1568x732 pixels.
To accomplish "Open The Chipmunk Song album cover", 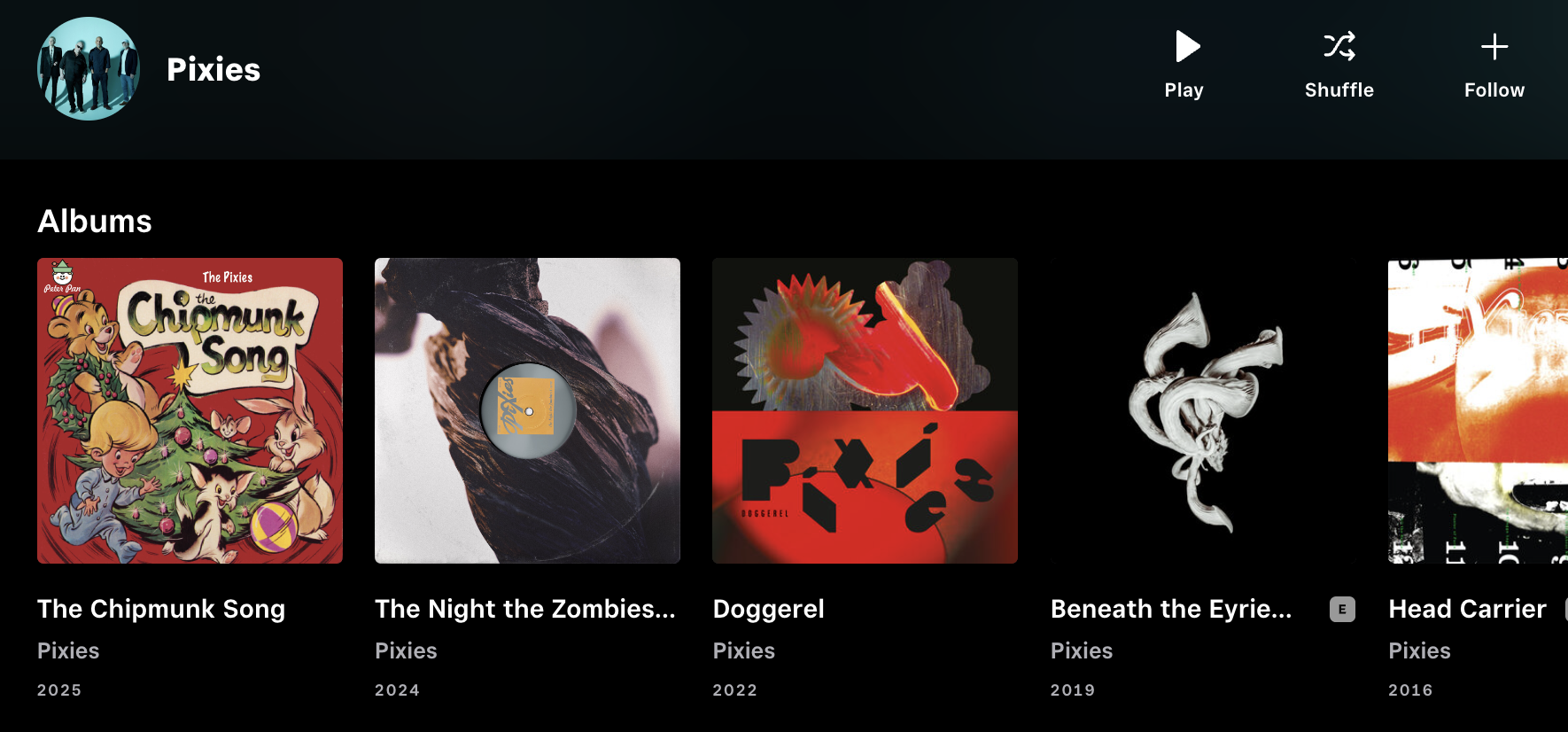I will (x=190, y=410).
